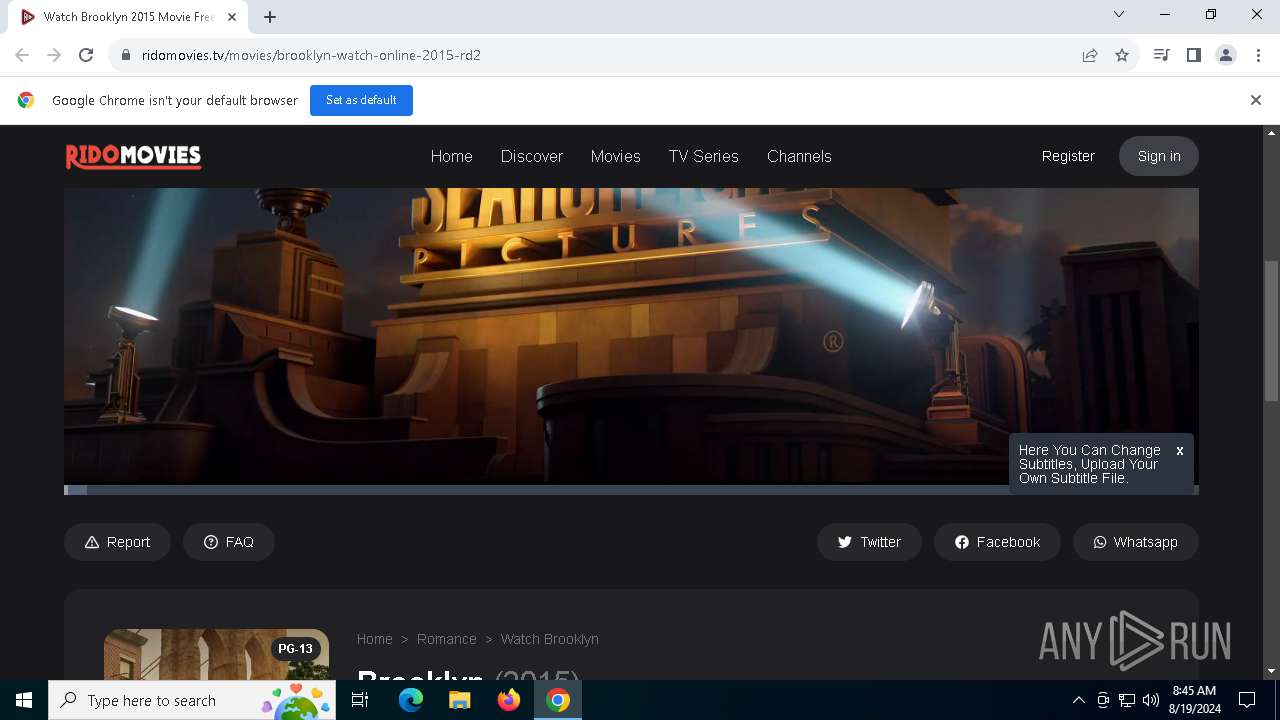Click the Brooklyn movie poster thumbnail

[x=216, y=654]
